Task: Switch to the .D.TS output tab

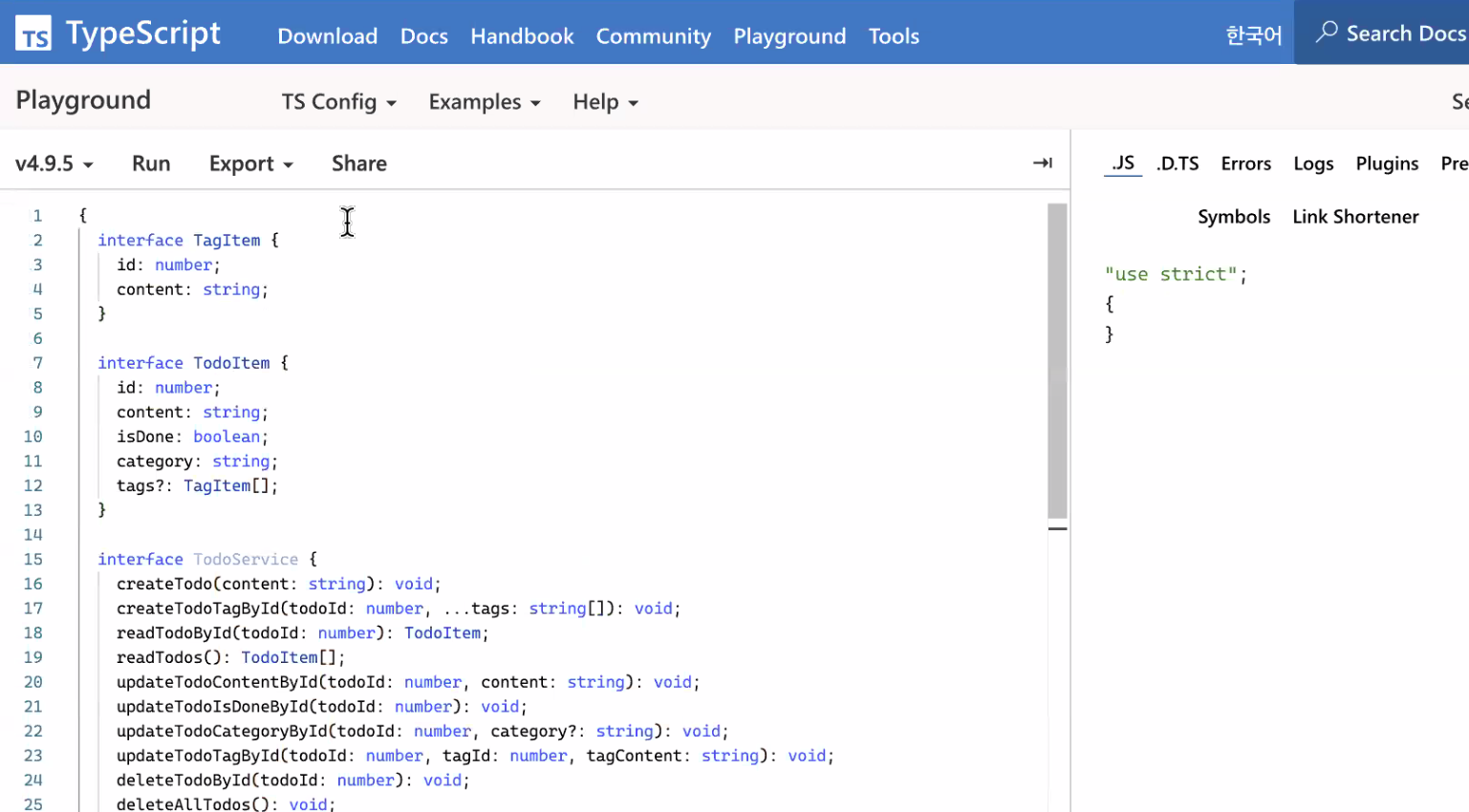Action: 1177,163
